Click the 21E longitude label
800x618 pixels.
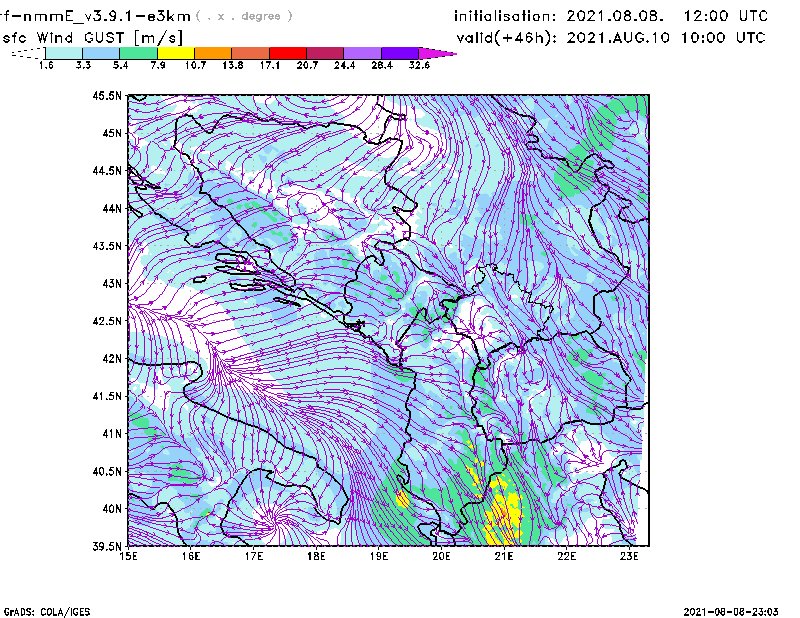pyautogui.click(x=504, y=556)
